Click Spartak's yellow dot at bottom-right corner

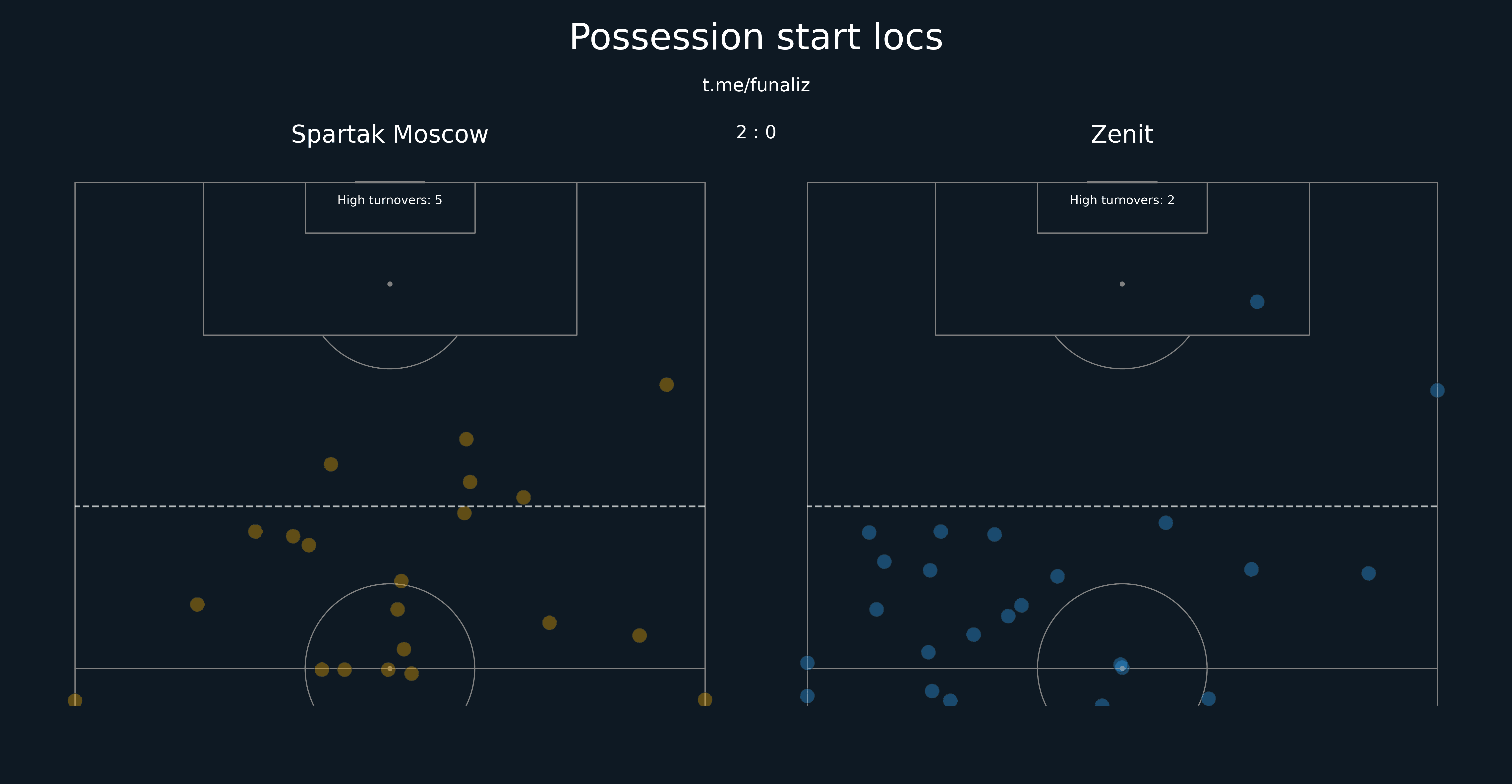[705, 699]
